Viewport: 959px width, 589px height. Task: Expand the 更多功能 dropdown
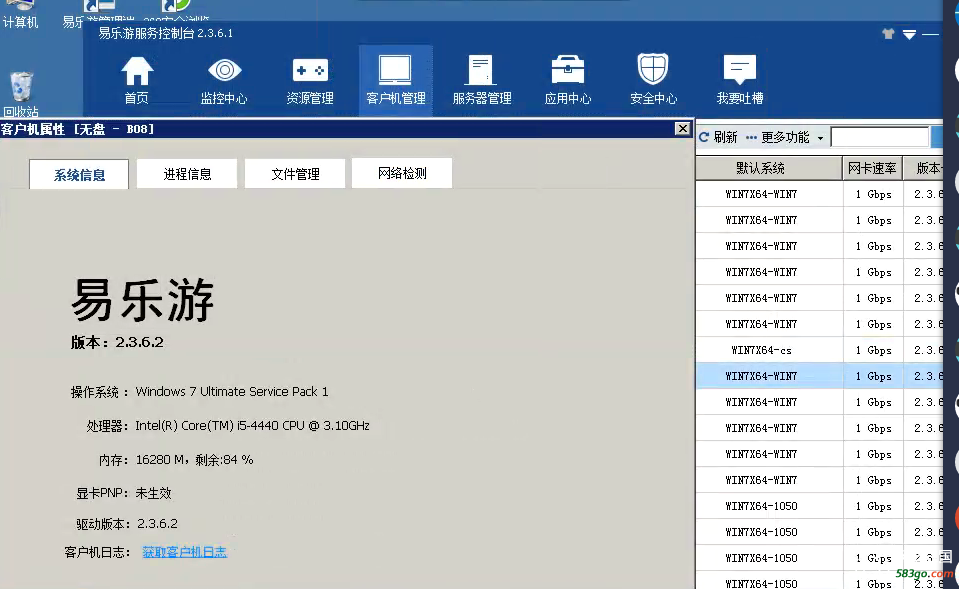(785, 137)
